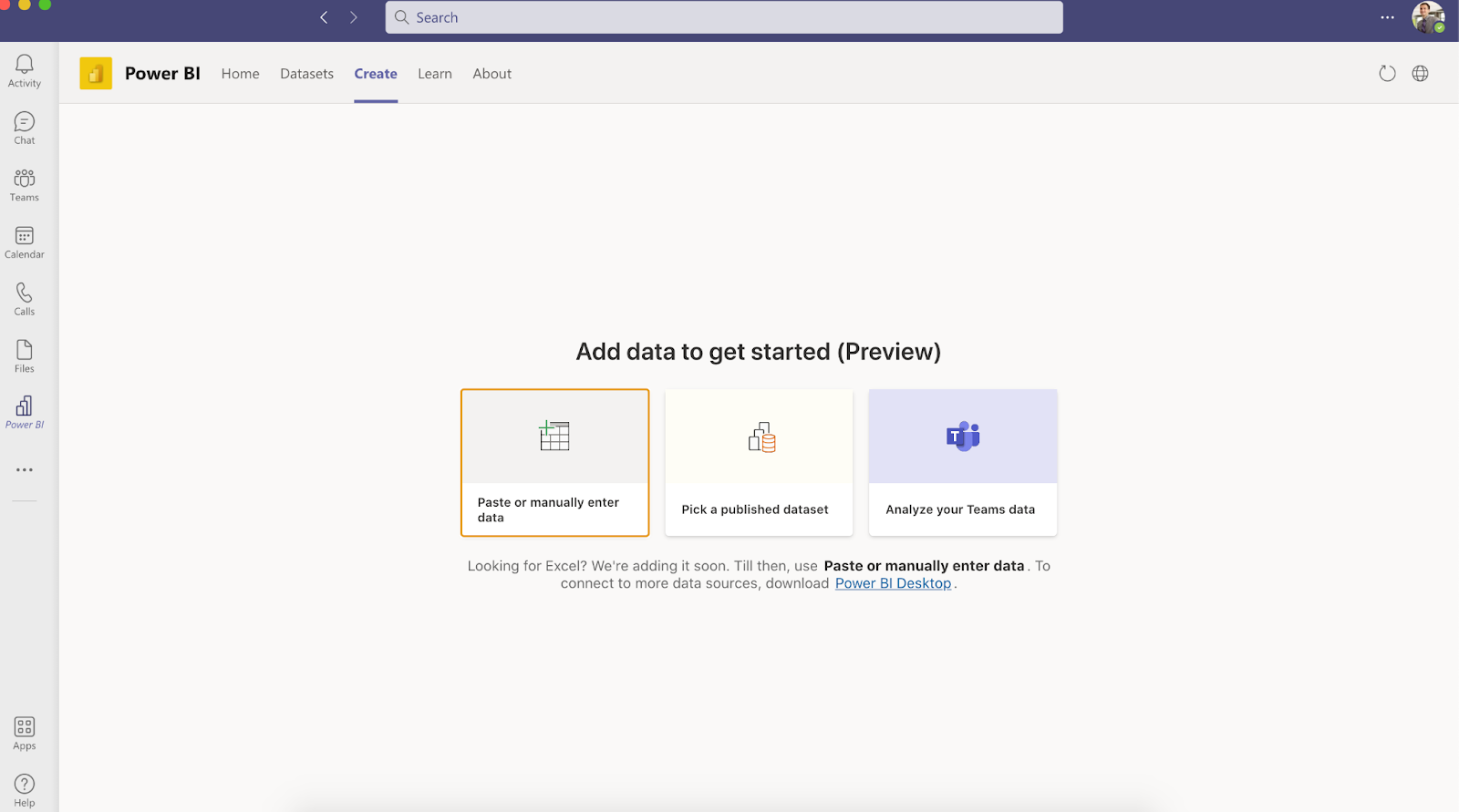Open in browser via globe icon
This screenshot has width=1459, height=812.
pos(1420,74)
